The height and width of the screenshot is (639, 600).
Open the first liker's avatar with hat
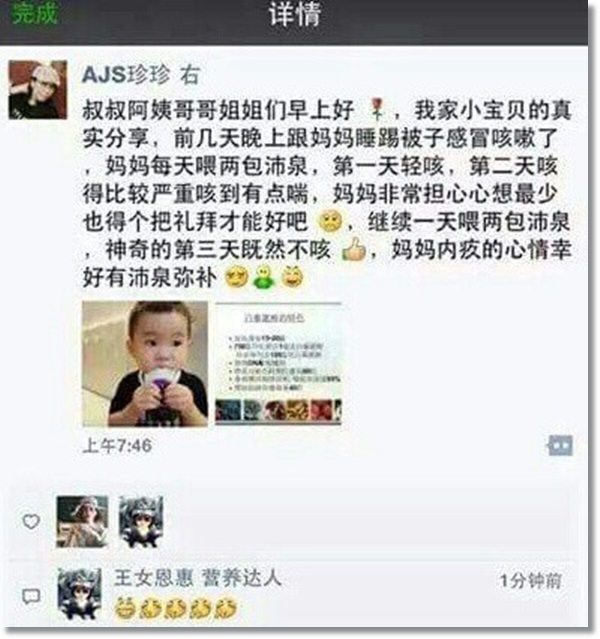click(82, 522)
